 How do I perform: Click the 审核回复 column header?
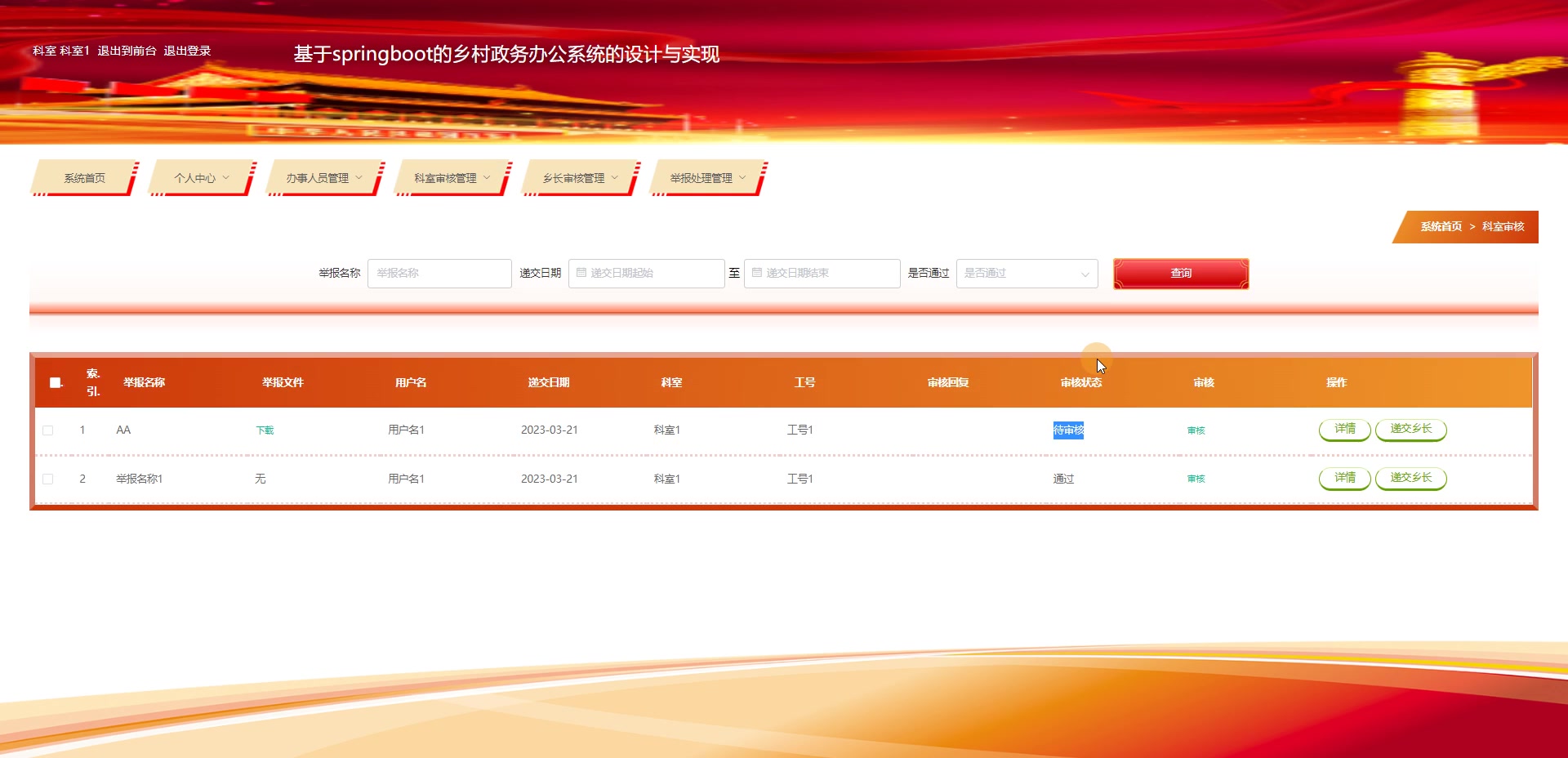coord(947,382)
